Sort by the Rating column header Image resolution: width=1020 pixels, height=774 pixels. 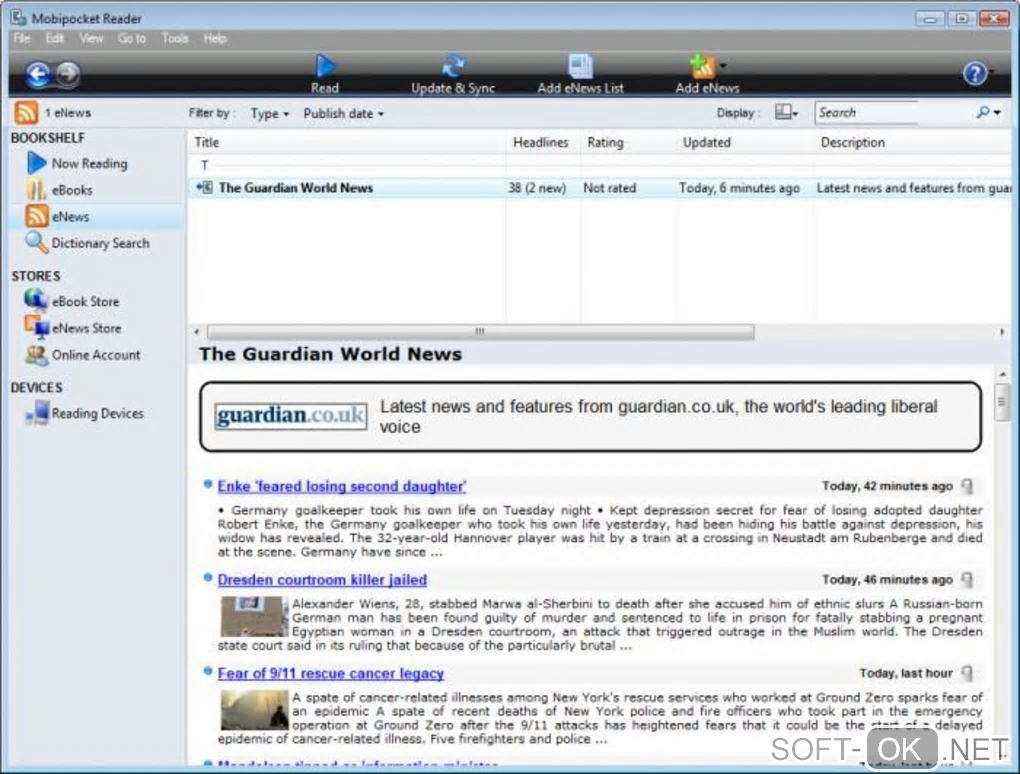tap(628, 142)
